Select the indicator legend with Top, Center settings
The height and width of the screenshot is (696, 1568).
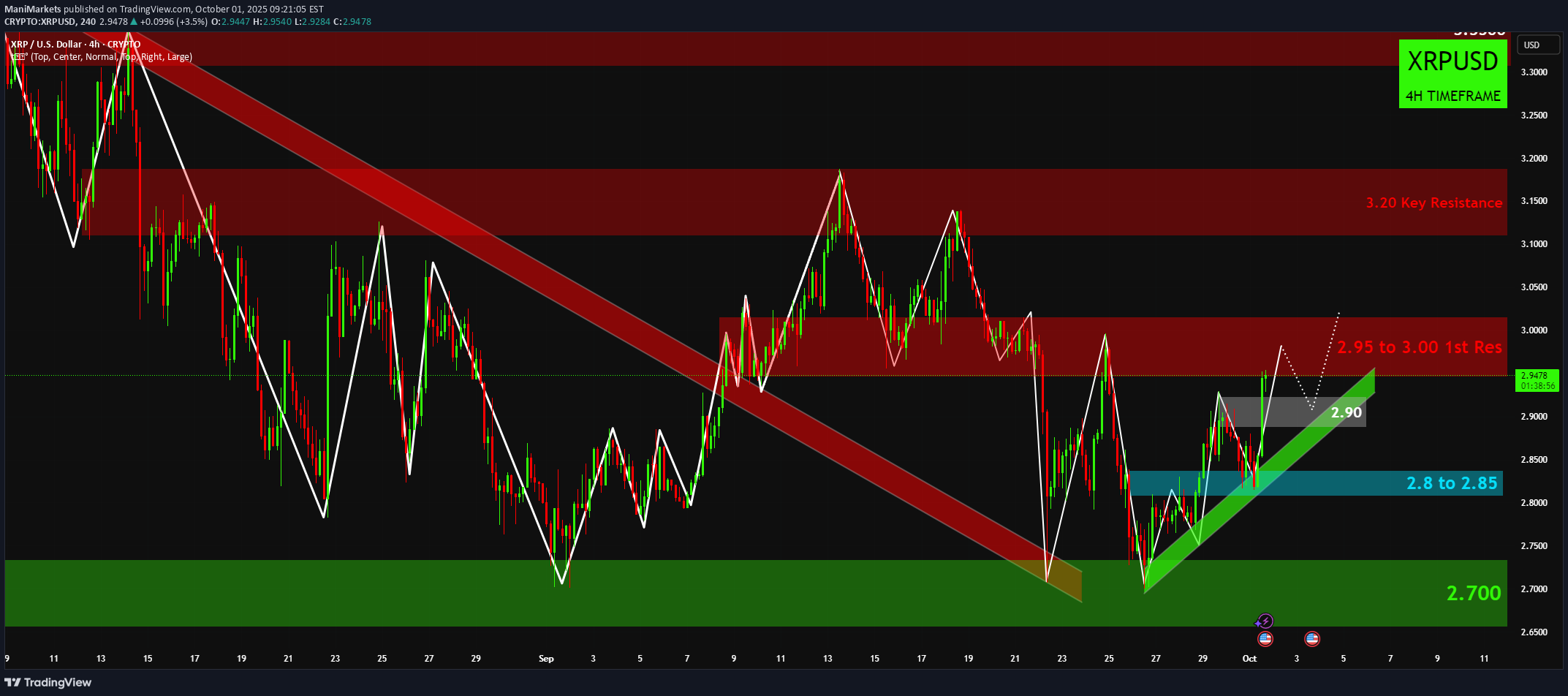tap(102, 57)
